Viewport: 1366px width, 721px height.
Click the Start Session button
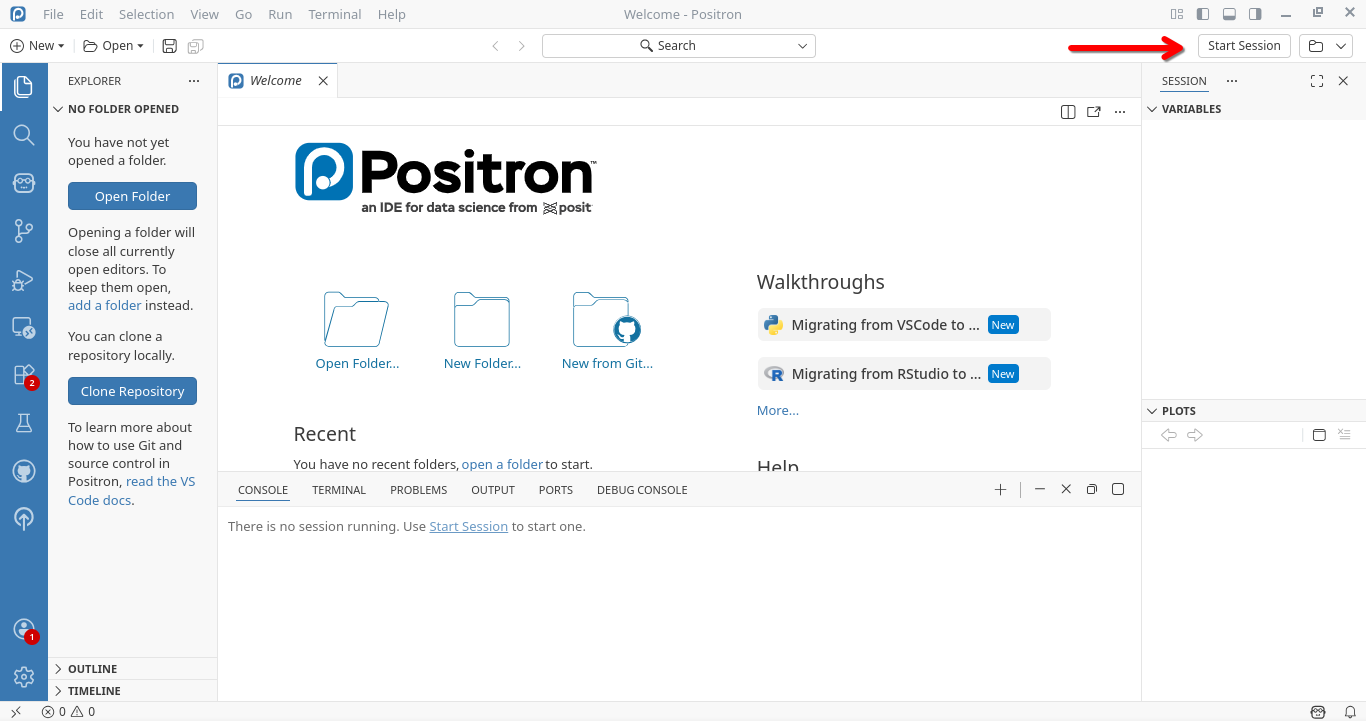pos(1243,46)
